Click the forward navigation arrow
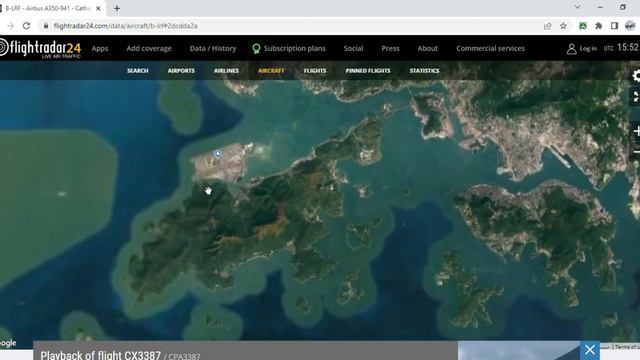This screenshot has height=360, width=640. click(11, 26)
